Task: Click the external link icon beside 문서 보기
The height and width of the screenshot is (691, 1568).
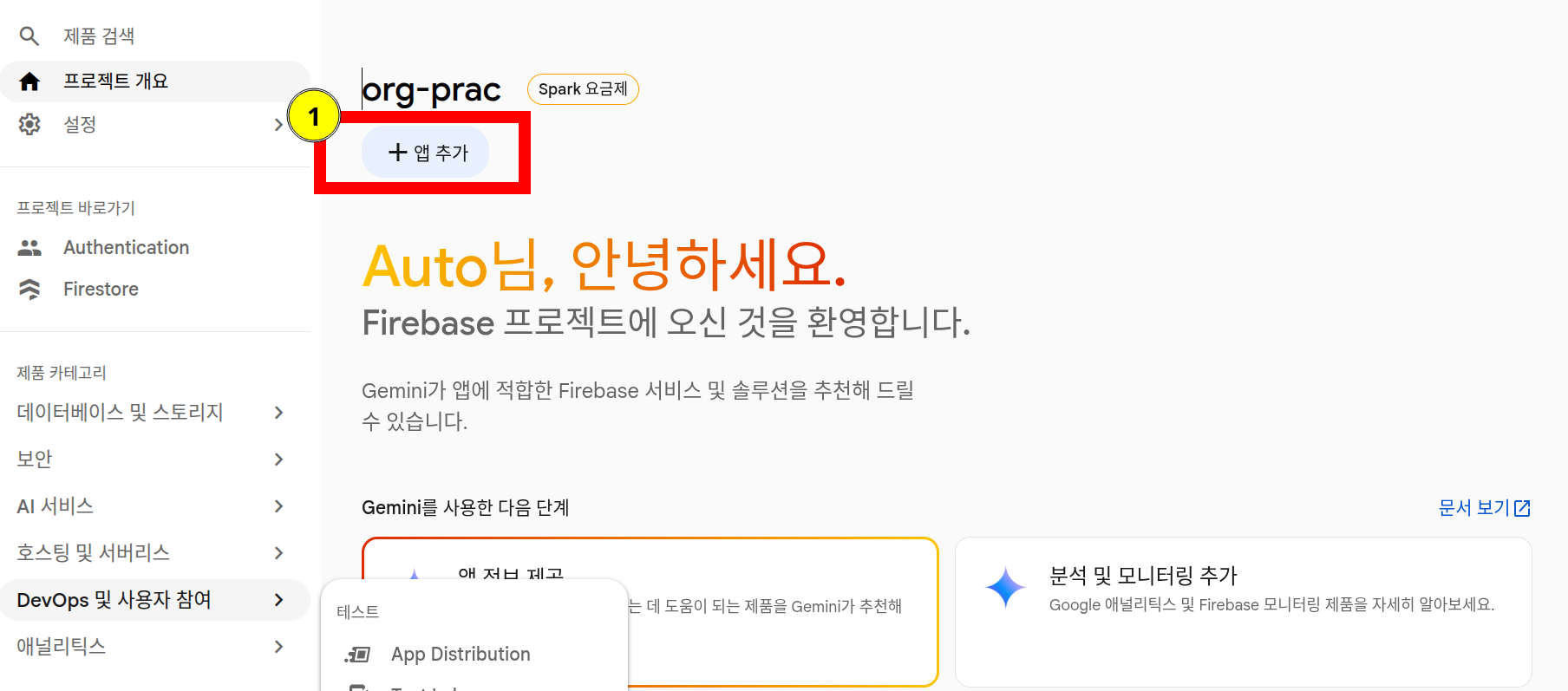Action: tap(1522, 508)
